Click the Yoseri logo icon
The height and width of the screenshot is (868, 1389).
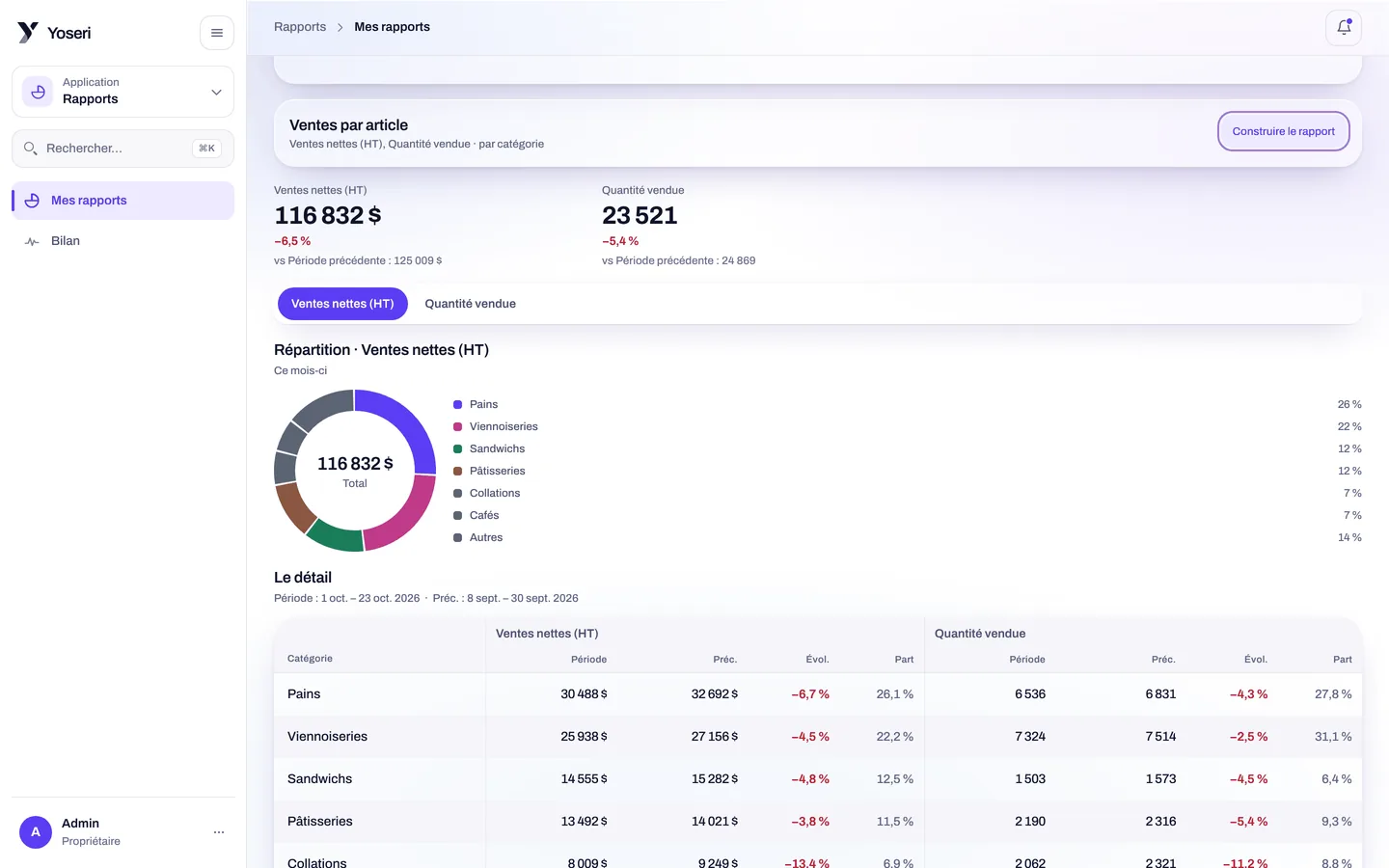click(x=28, y=33)
